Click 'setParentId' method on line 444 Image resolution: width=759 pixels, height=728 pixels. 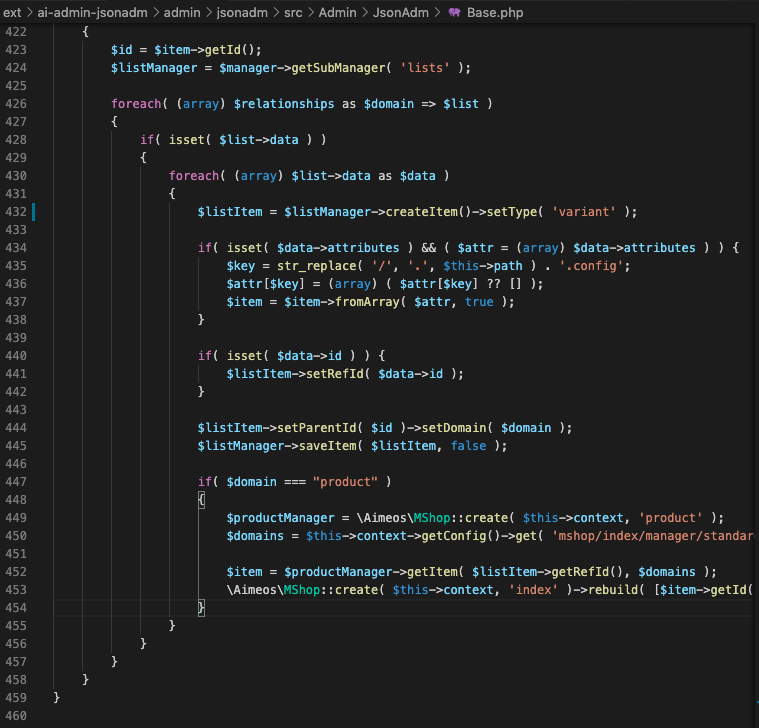[x=317, y=428]
